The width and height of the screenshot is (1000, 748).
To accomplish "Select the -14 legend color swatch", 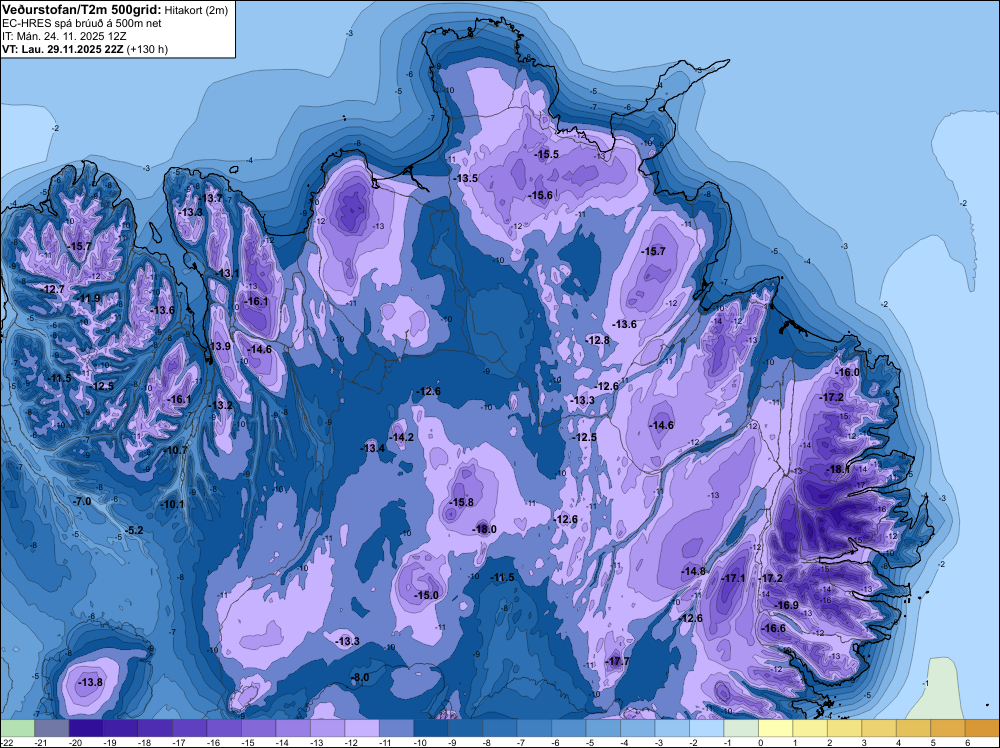I will [x=293, y=728].
